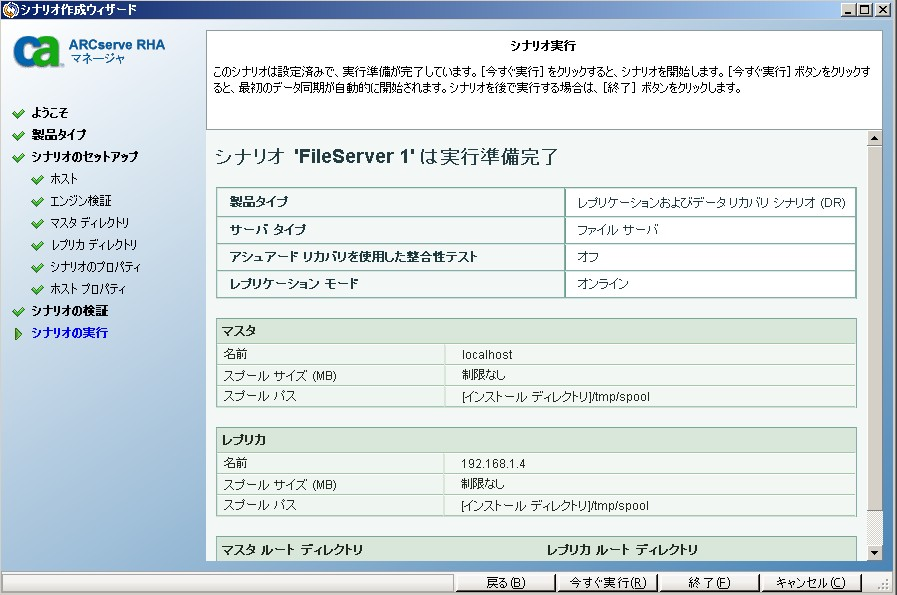
Task: Click the マスタ section header
Action: [x=536, y=331]
